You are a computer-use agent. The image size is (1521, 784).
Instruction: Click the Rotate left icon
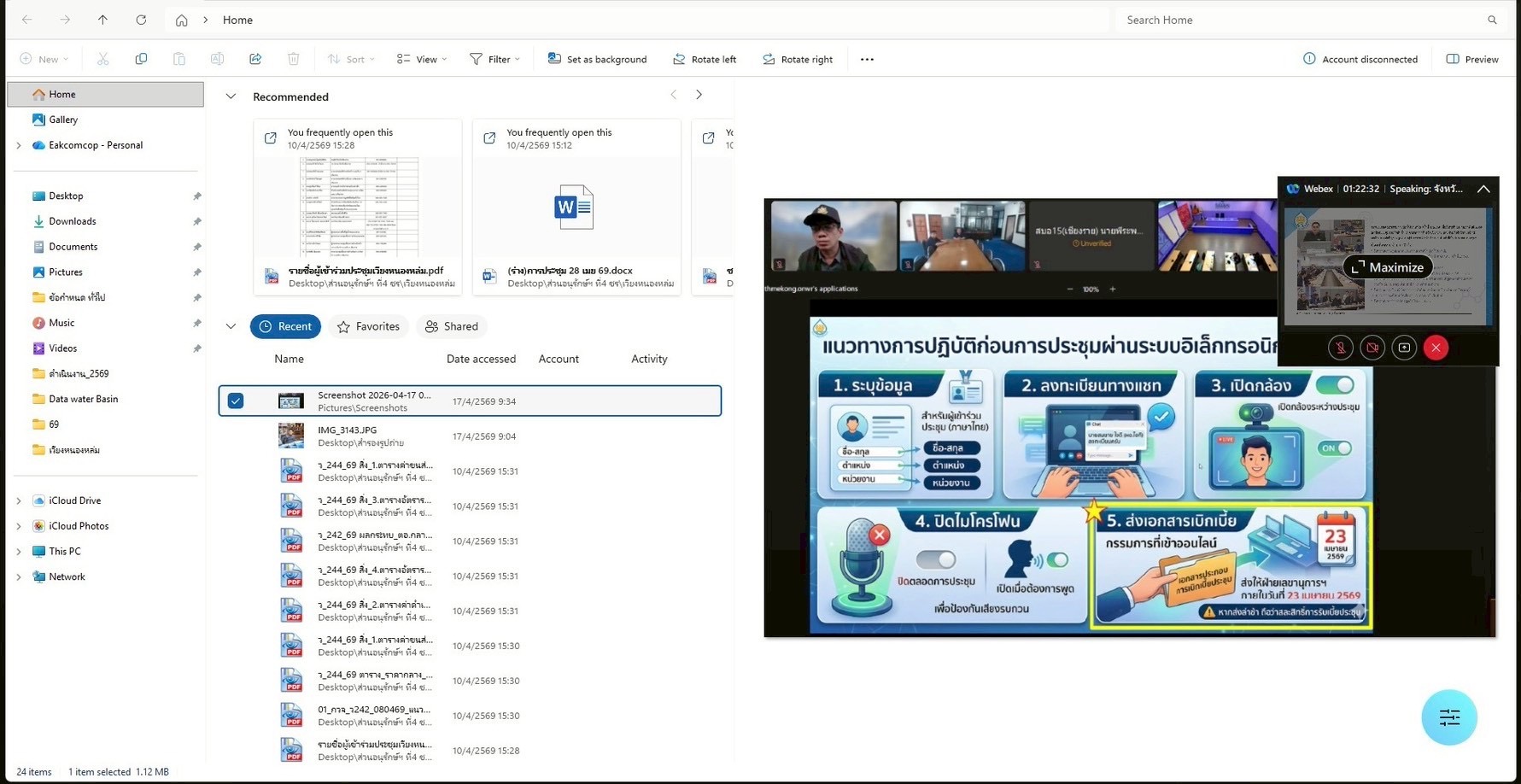(679, 59)
